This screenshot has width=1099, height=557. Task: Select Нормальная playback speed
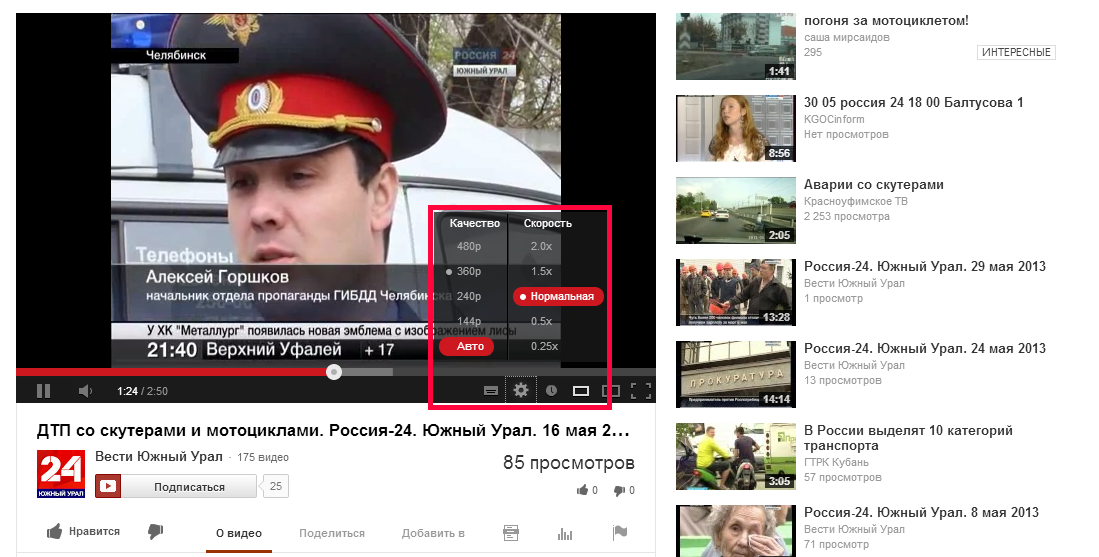coord(558,296)
